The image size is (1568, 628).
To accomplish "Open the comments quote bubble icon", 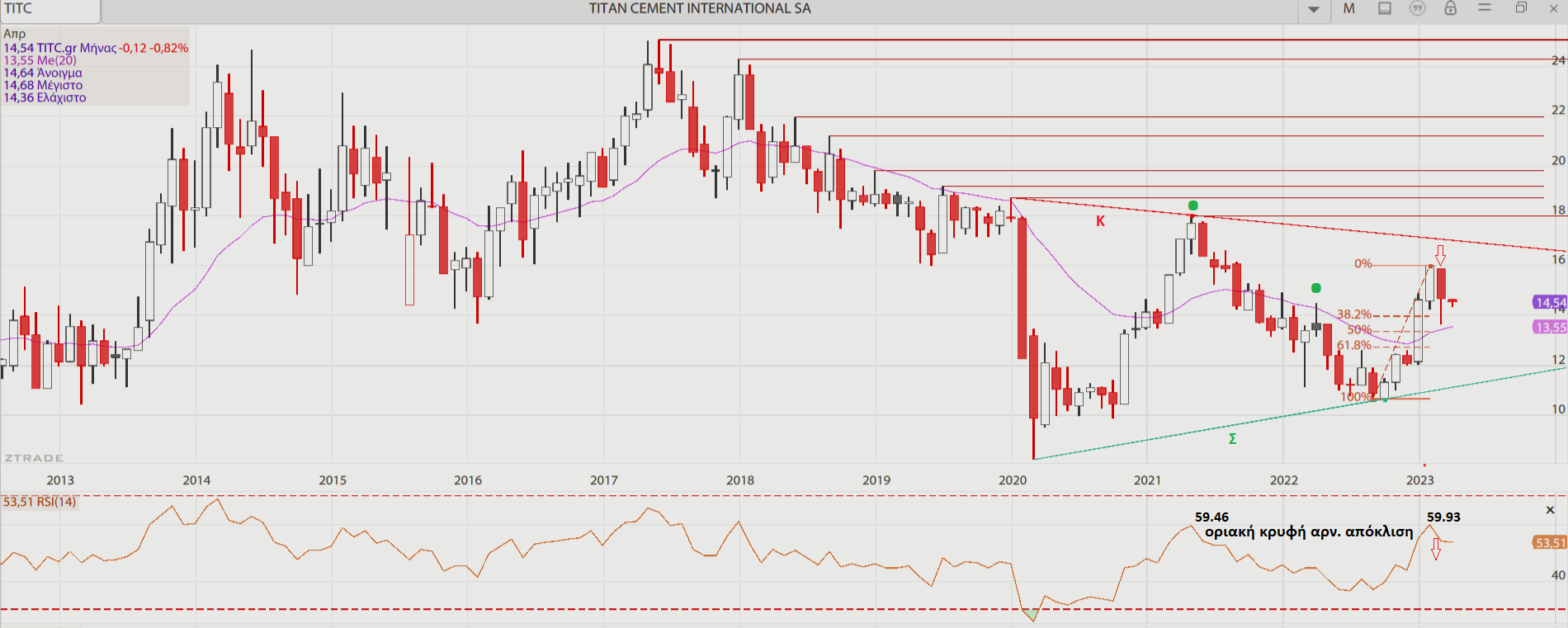I will point(1417,8).
